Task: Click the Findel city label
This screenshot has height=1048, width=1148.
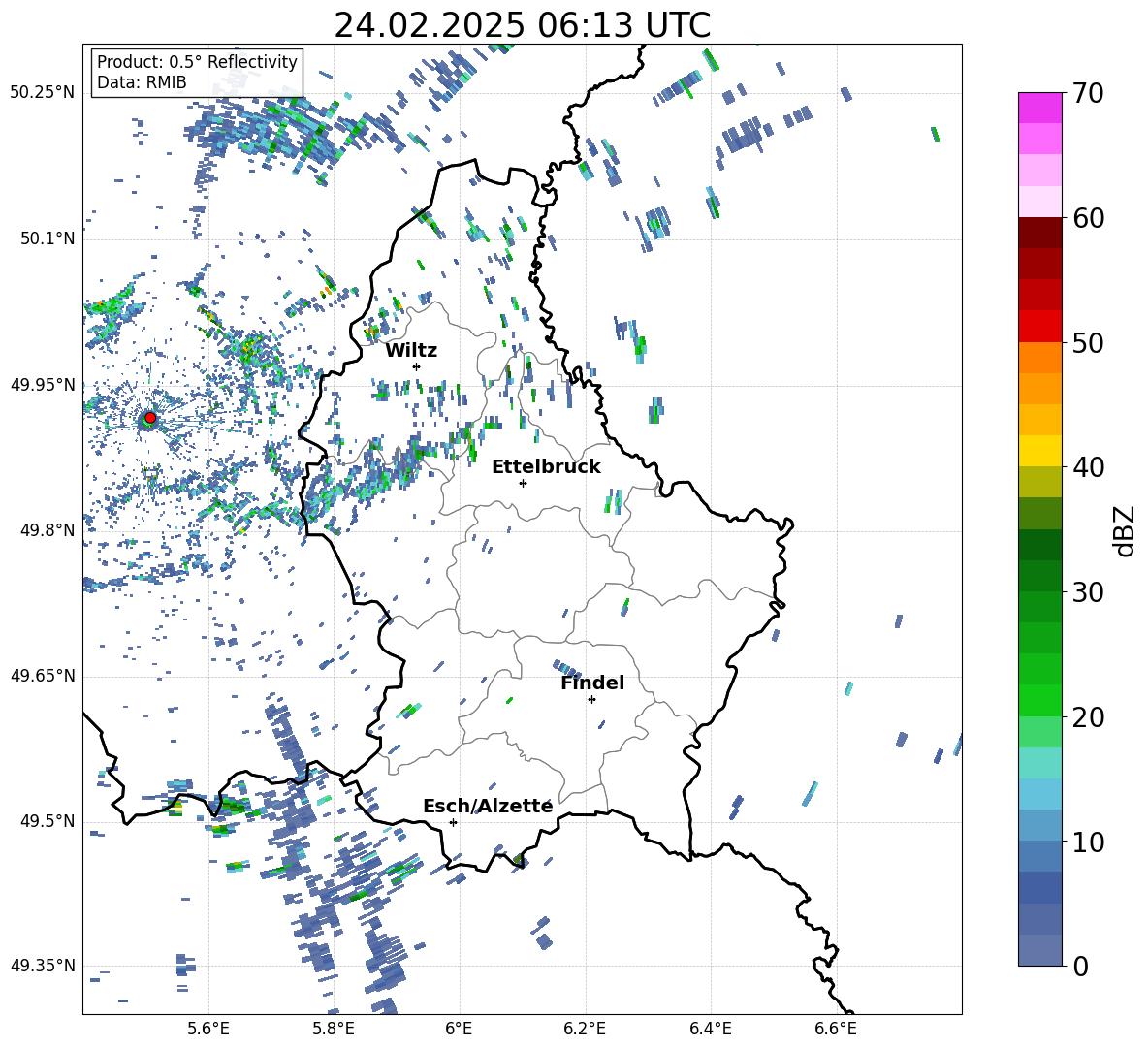Action: pyautogui.click(x=592, y=683)
